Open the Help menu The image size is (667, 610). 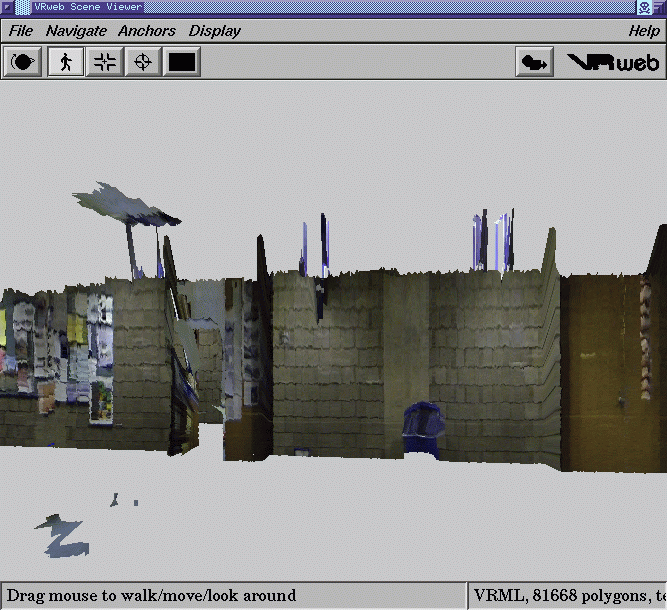tap(643, 31)
